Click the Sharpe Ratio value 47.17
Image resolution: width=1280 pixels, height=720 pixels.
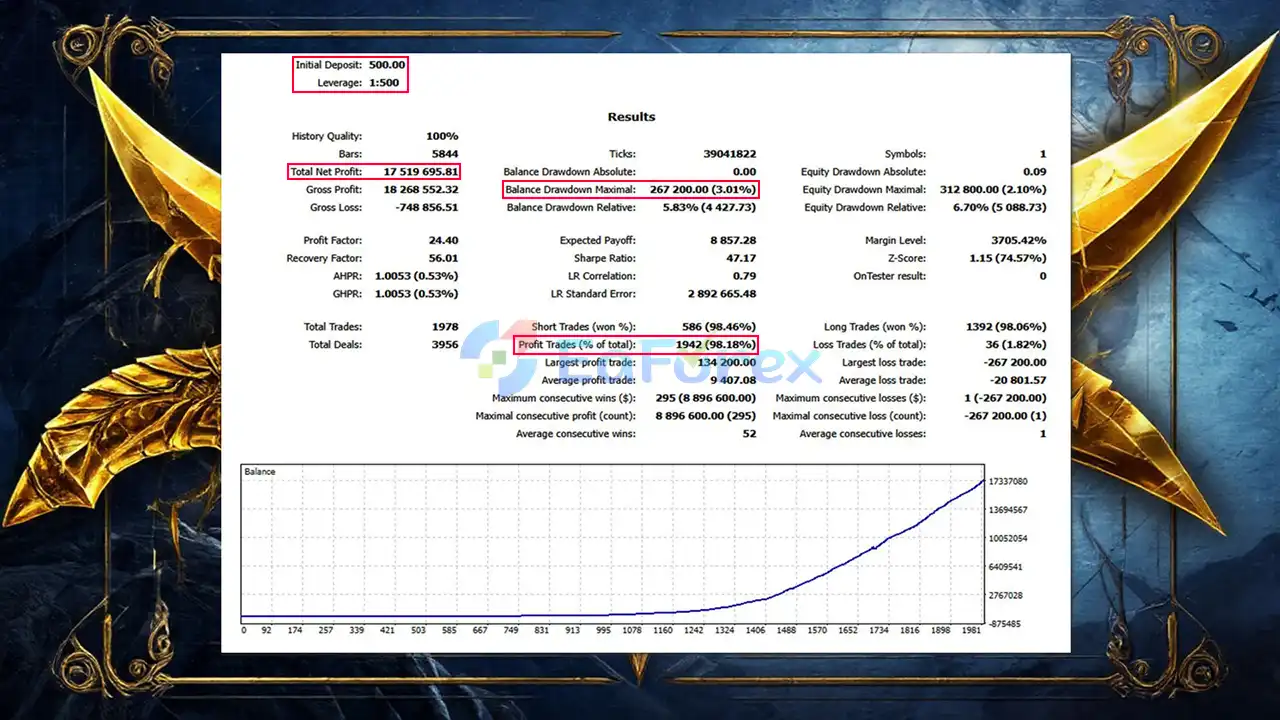739,259
